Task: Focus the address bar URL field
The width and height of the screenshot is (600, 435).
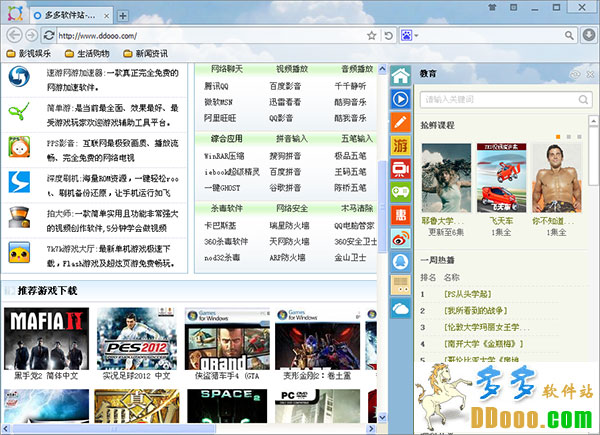Action: click(212, 36)
